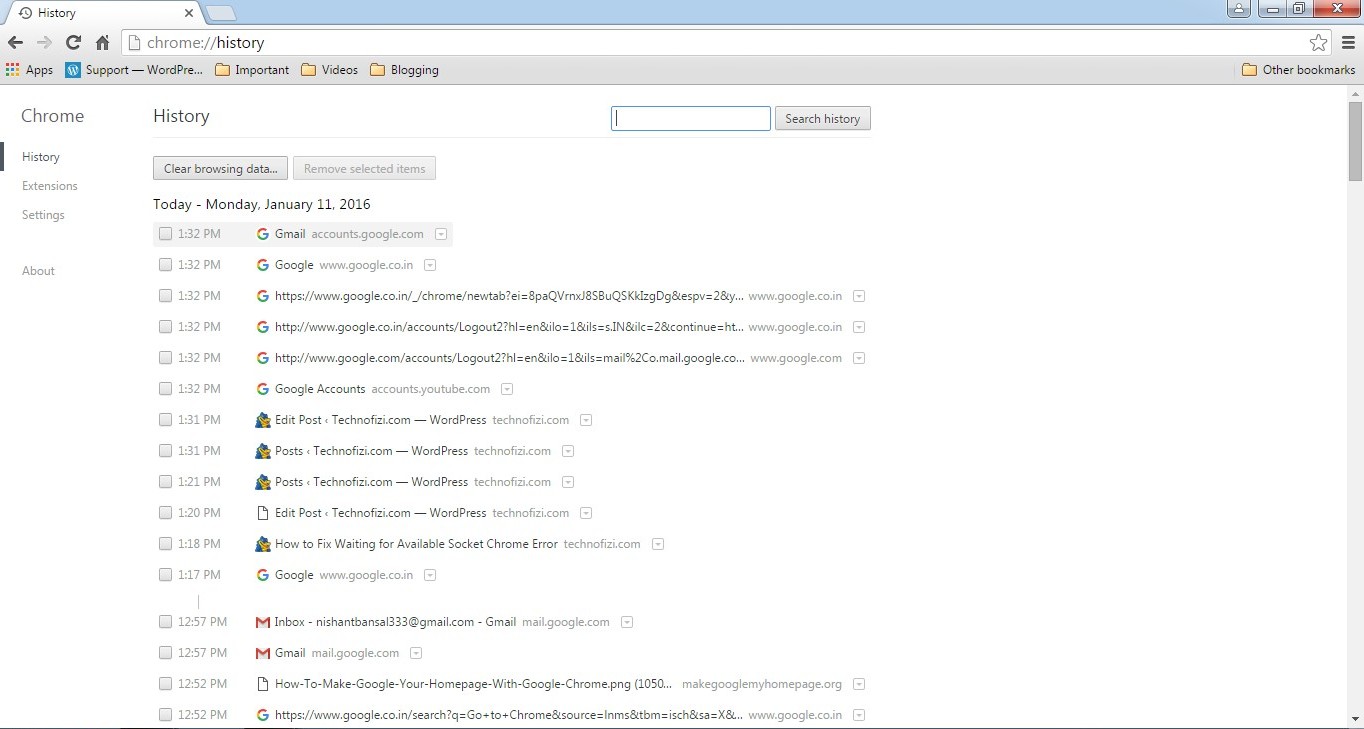Check the How to Fix Waiting entry checkbox
The image size is (1364, 729).
coord(166,544)
